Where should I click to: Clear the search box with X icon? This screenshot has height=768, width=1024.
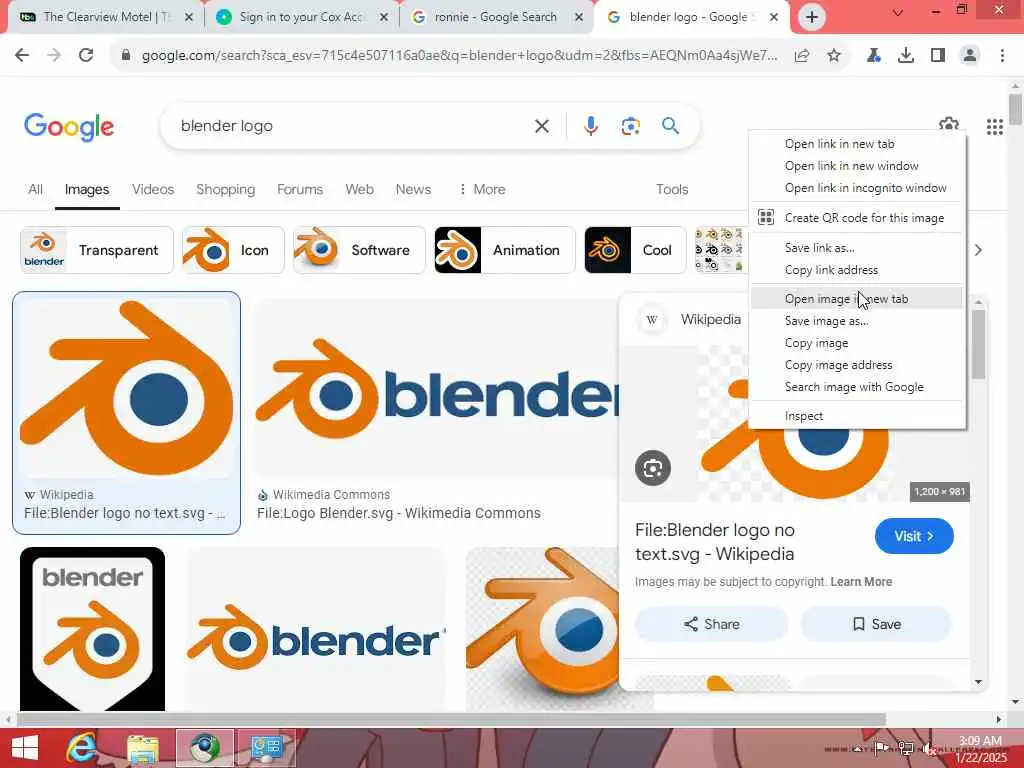542,126
